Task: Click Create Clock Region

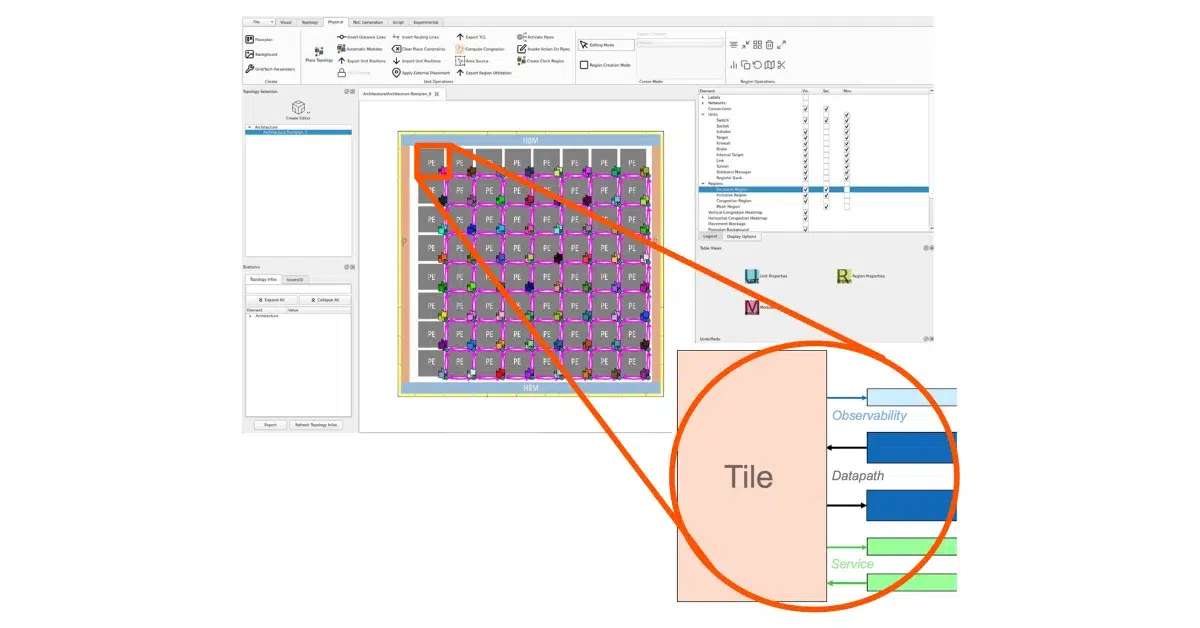Action: coord(541,61)
